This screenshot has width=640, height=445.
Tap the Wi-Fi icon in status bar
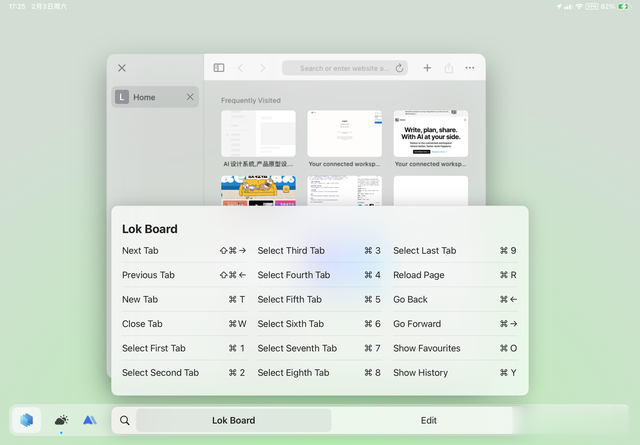[579, 7]
